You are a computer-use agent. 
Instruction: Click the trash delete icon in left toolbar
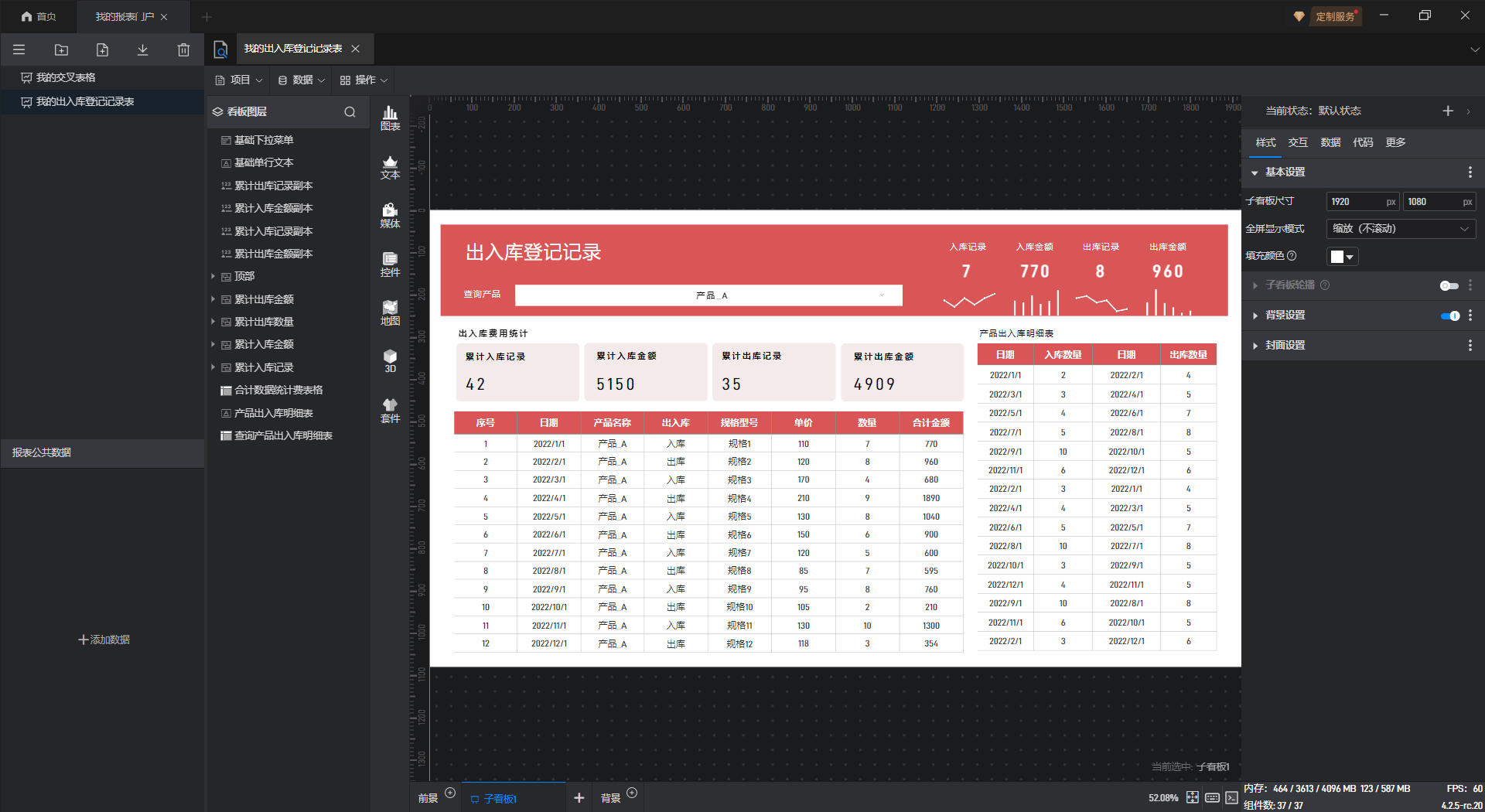[x=183, y=50]
